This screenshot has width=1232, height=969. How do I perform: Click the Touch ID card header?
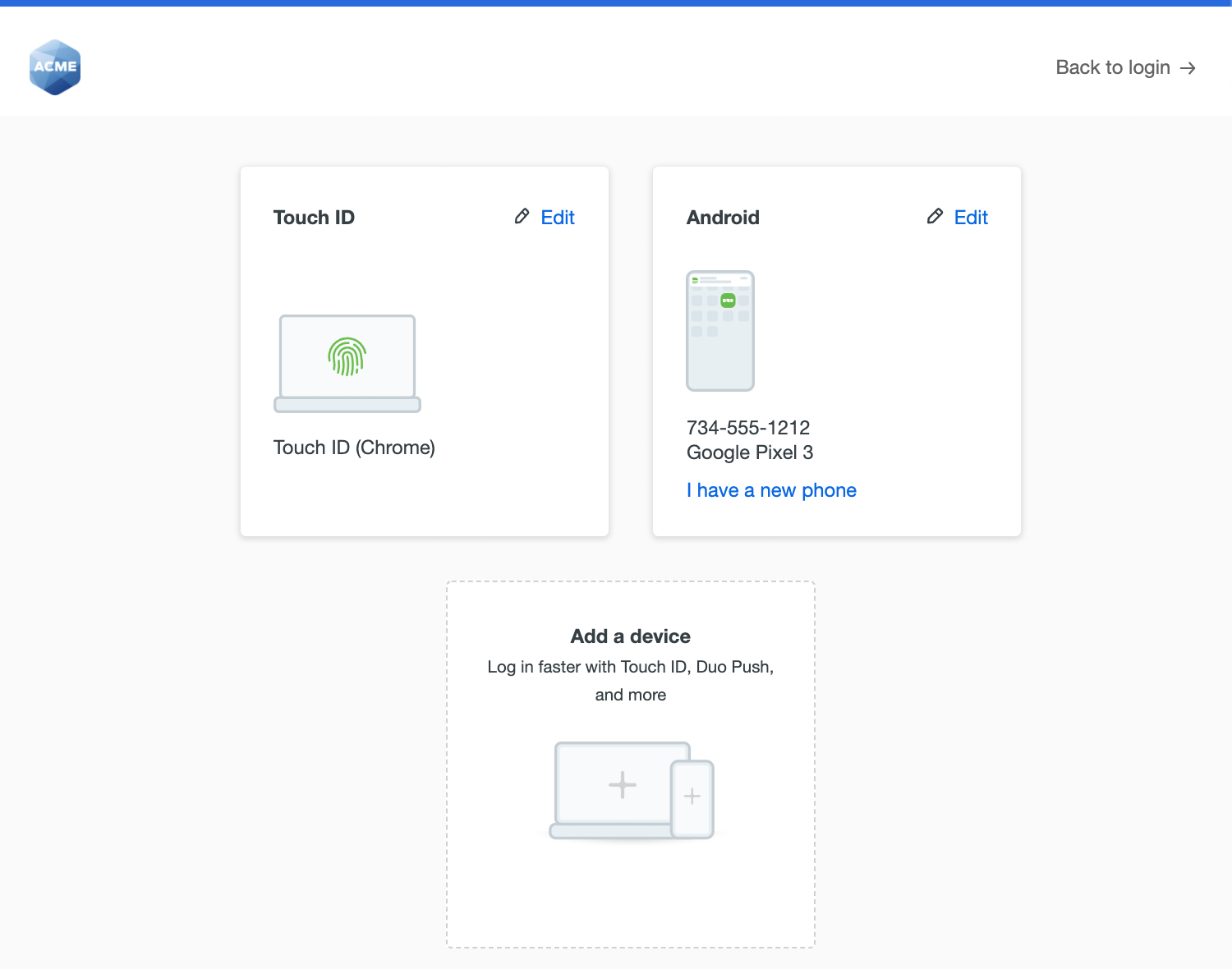click(x=314, y=217)
